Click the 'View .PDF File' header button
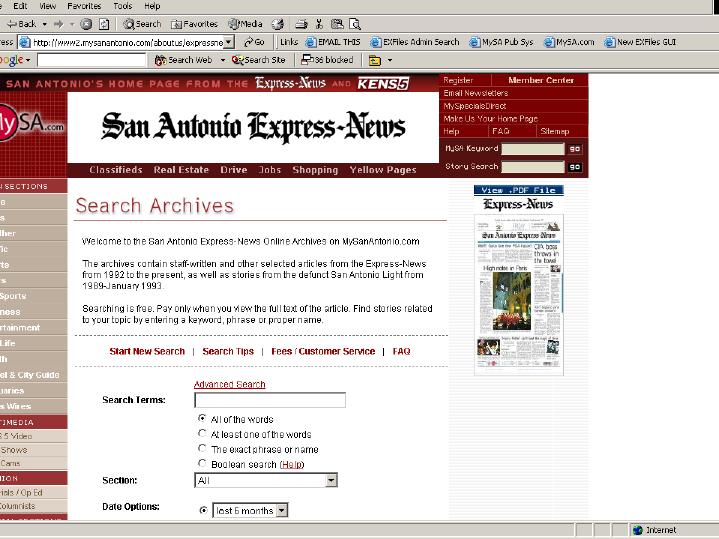 coord(519,190)
